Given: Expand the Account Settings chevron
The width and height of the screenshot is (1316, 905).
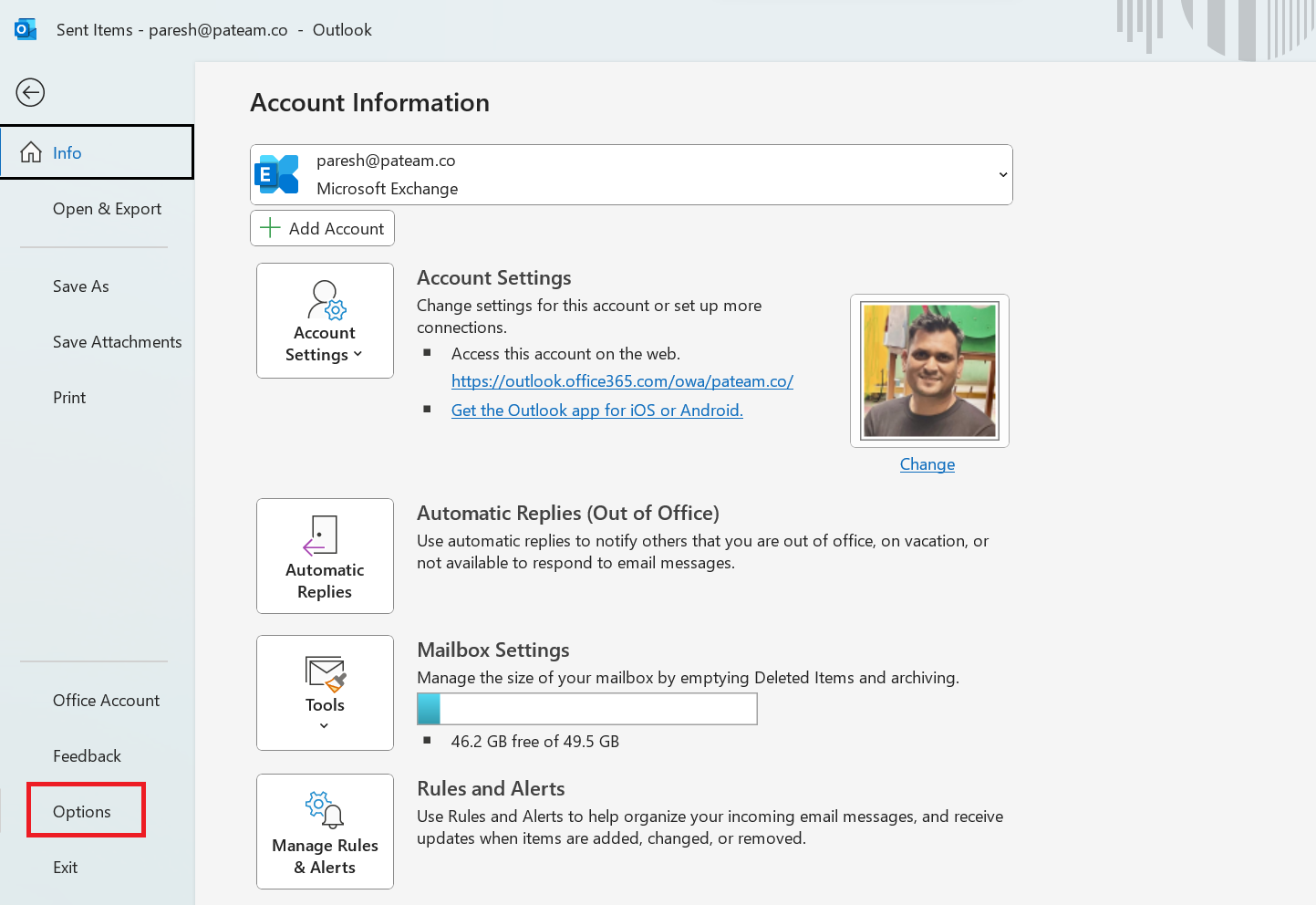Looking at the screenshot, I should 357,355.
